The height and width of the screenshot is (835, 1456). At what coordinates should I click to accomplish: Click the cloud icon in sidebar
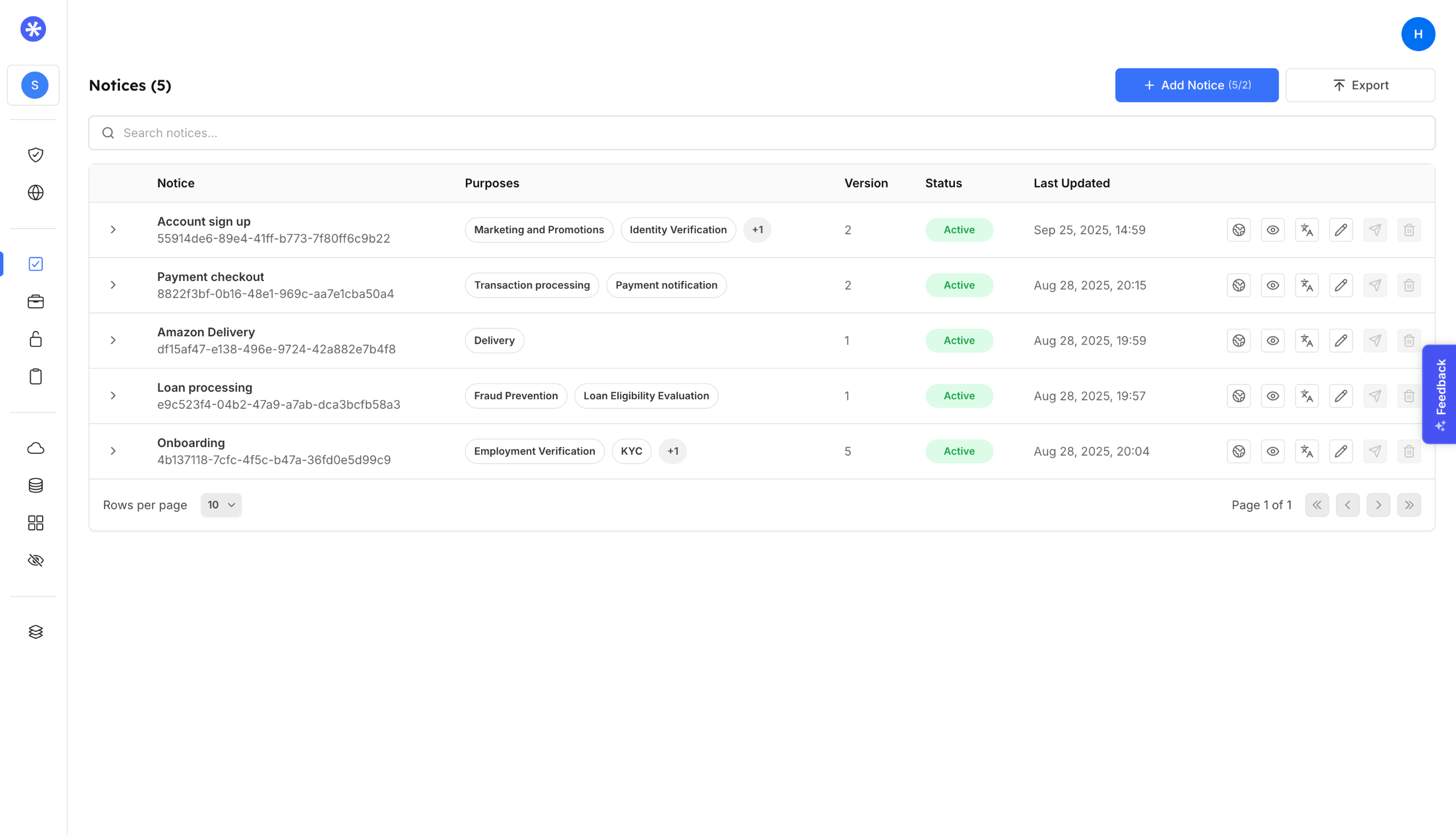click(x=36, y=448)
